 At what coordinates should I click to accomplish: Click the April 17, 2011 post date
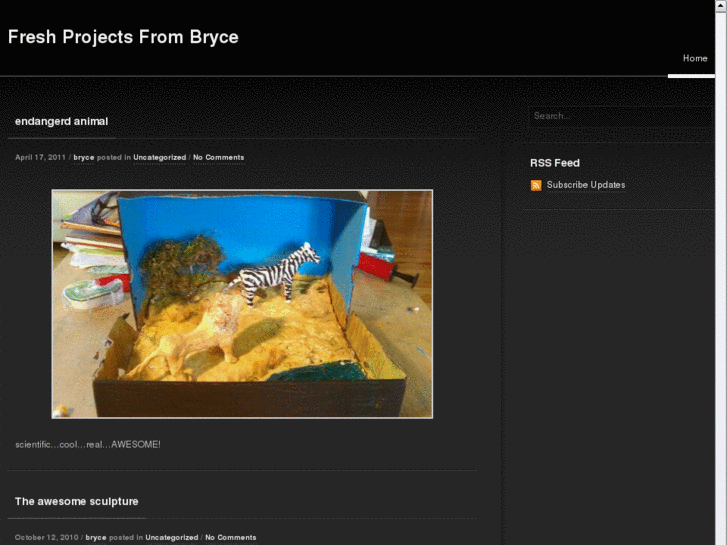[x=40, y=157]
